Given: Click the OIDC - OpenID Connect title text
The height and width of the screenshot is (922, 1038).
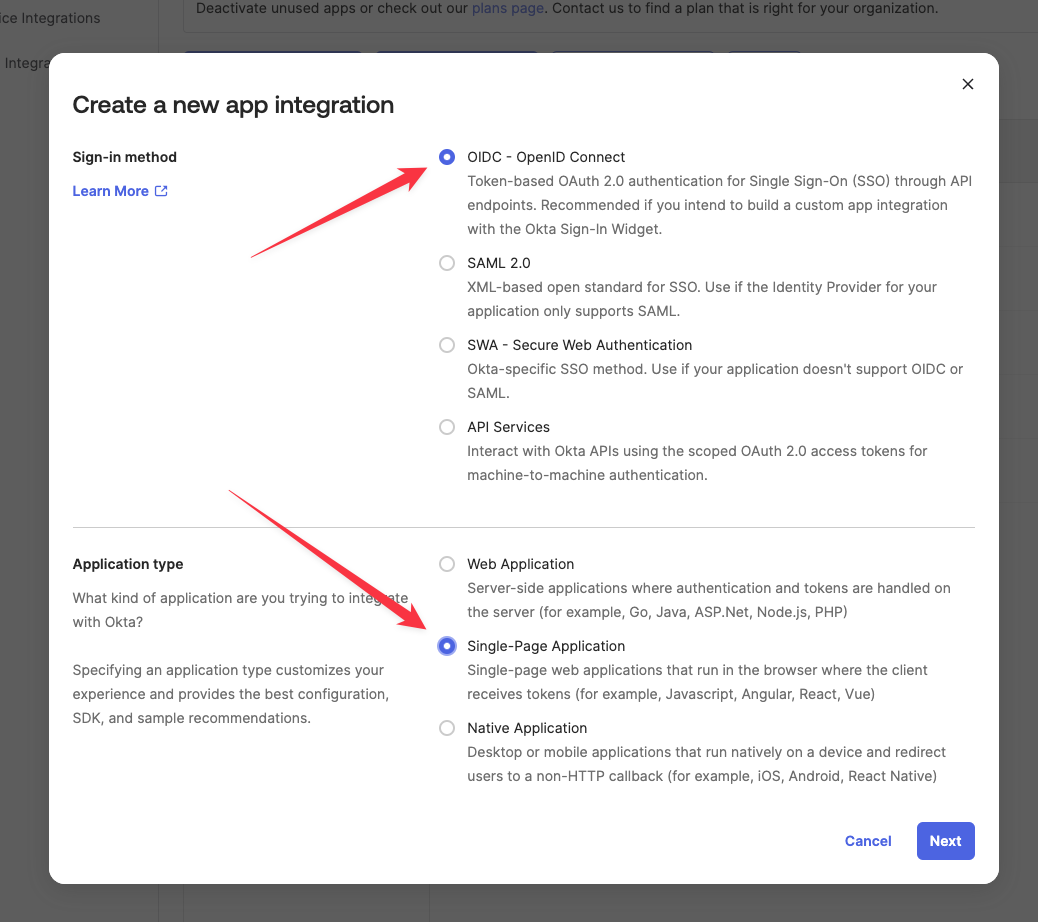Looking at the screenshot, I should point(546,157).
